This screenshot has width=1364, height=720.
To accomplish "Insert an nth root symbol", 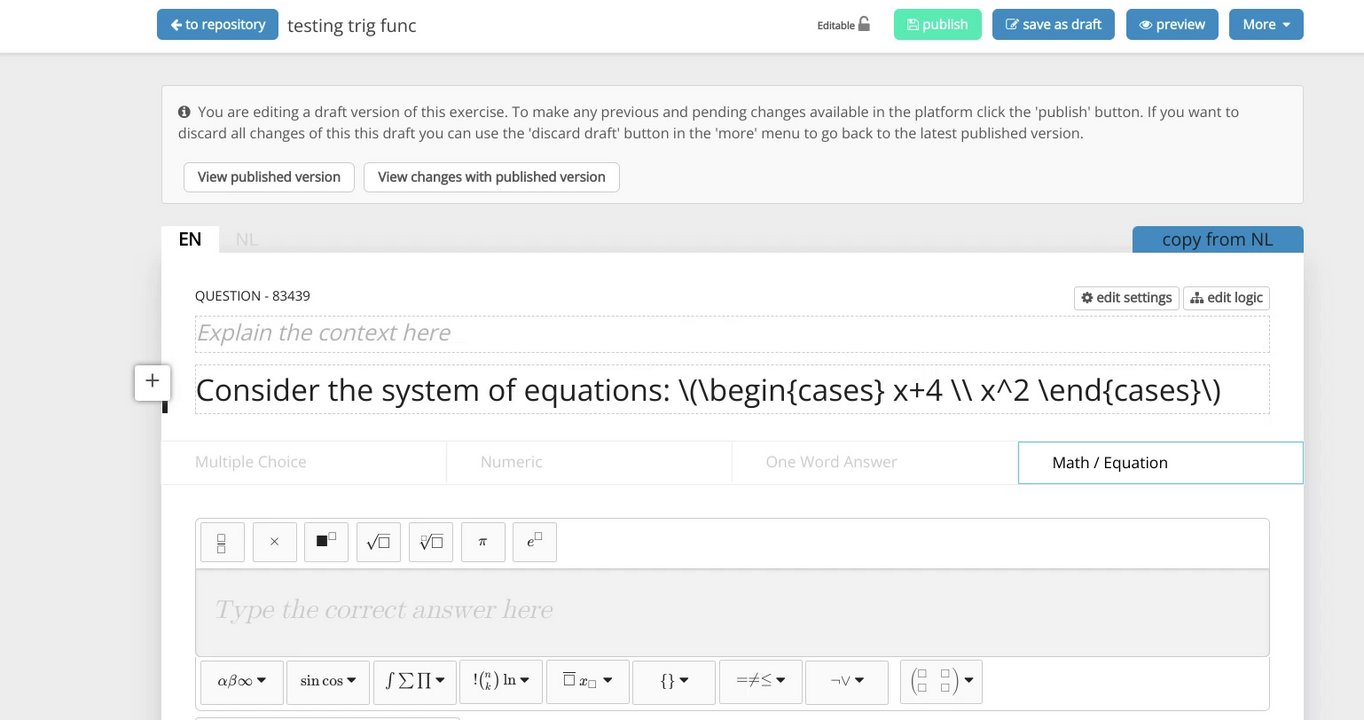I will 430,542.
